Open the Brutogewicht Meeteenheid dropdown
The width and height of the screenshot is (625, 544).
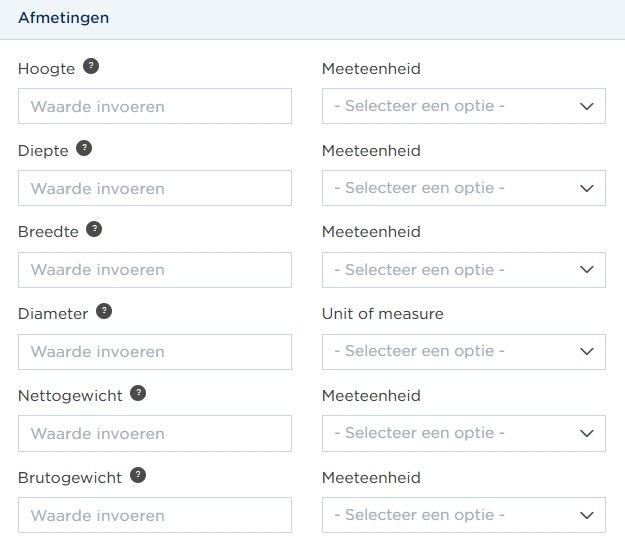pos(464,515)
